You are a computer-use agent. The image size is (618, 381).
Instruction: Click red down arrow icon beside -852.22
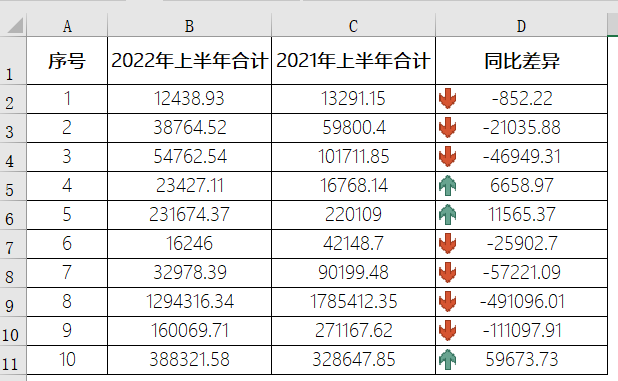(x=447, y=99)
